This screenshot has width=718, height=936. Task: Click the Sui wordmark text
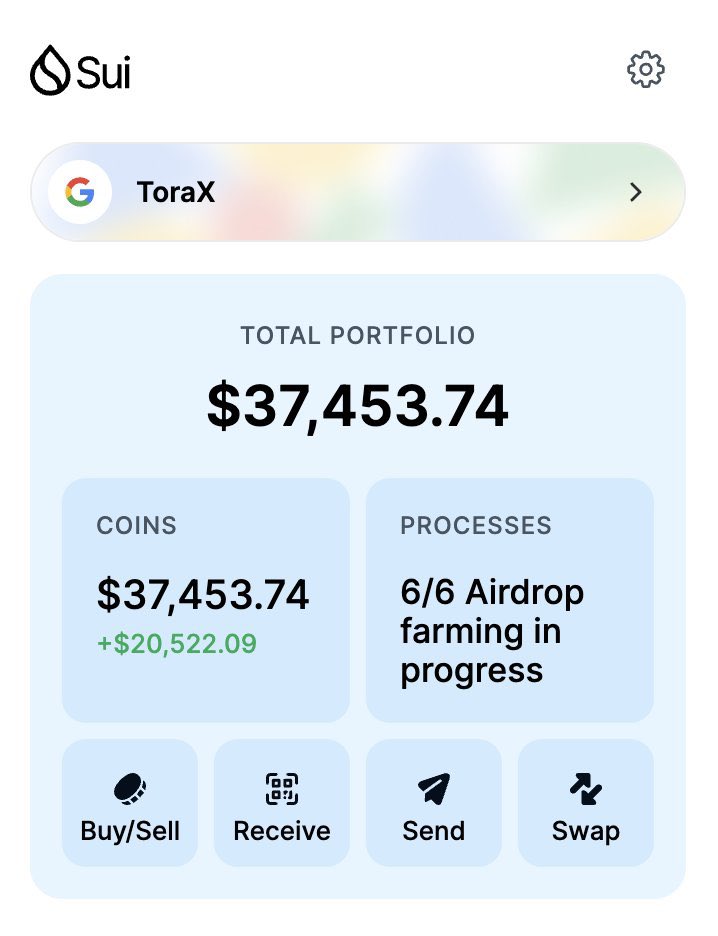[x=103, y=72]
